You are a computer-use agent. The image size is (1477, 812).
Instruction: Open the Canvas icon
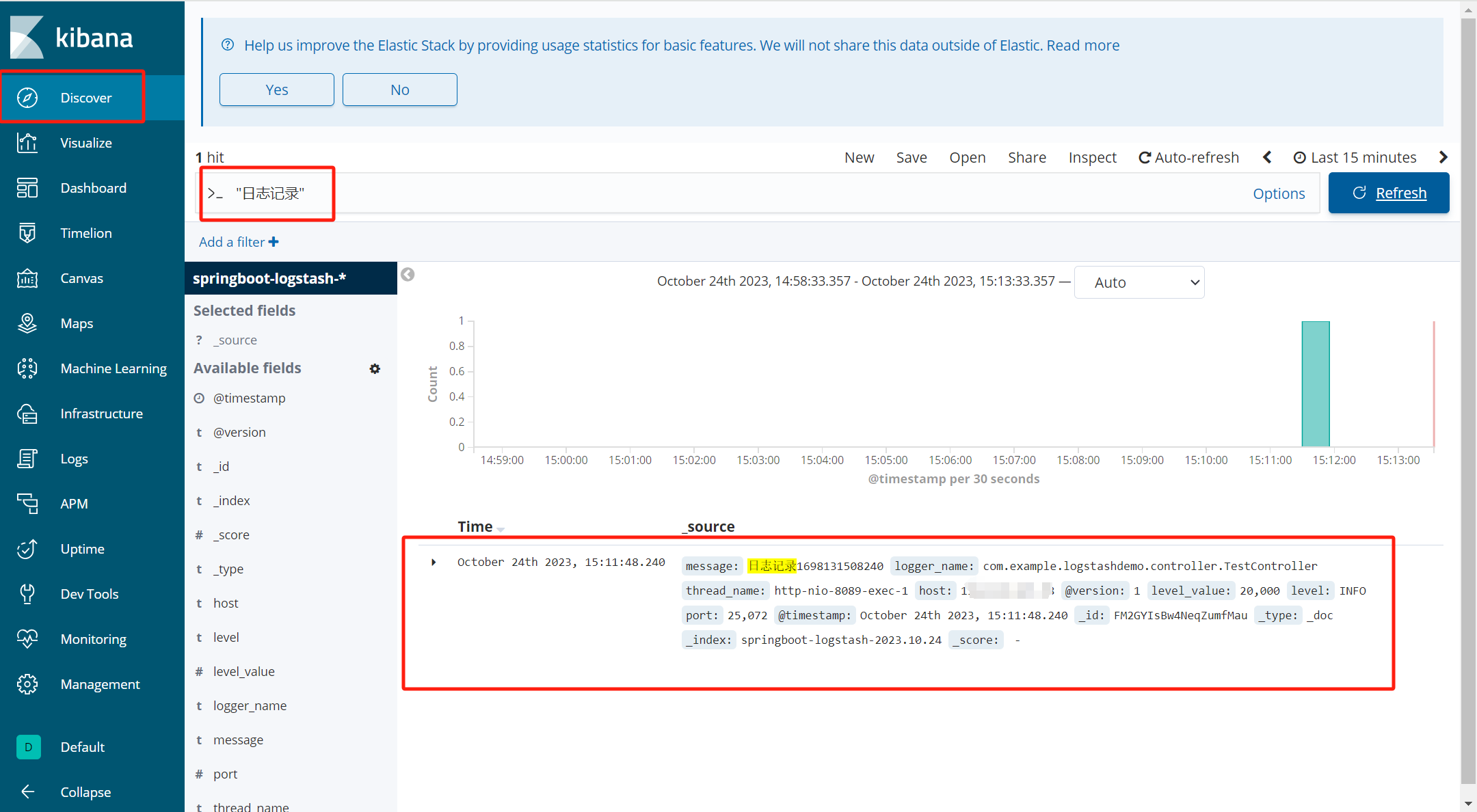click(27, 278)
